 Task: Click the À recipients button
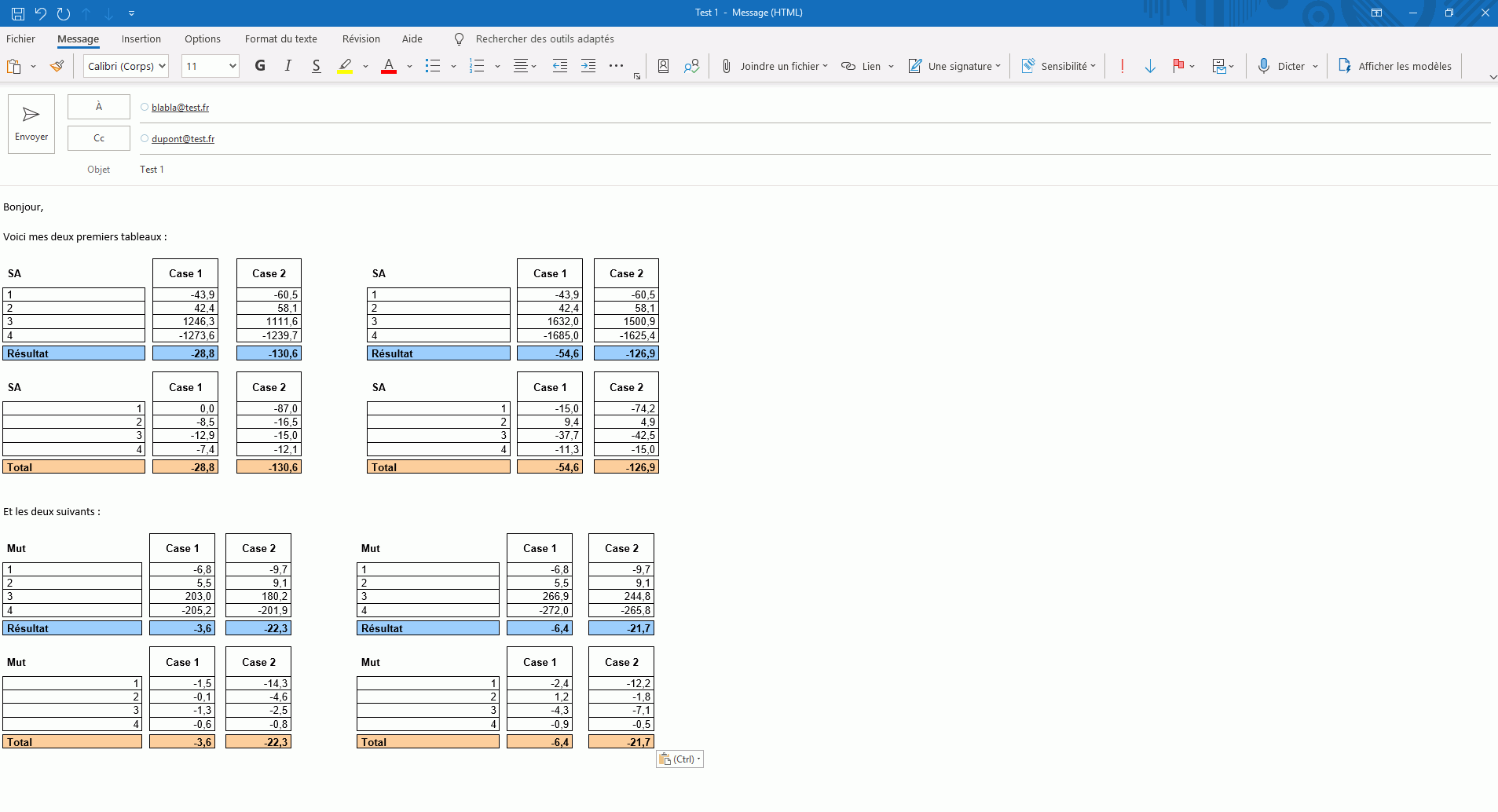(99, 107)
